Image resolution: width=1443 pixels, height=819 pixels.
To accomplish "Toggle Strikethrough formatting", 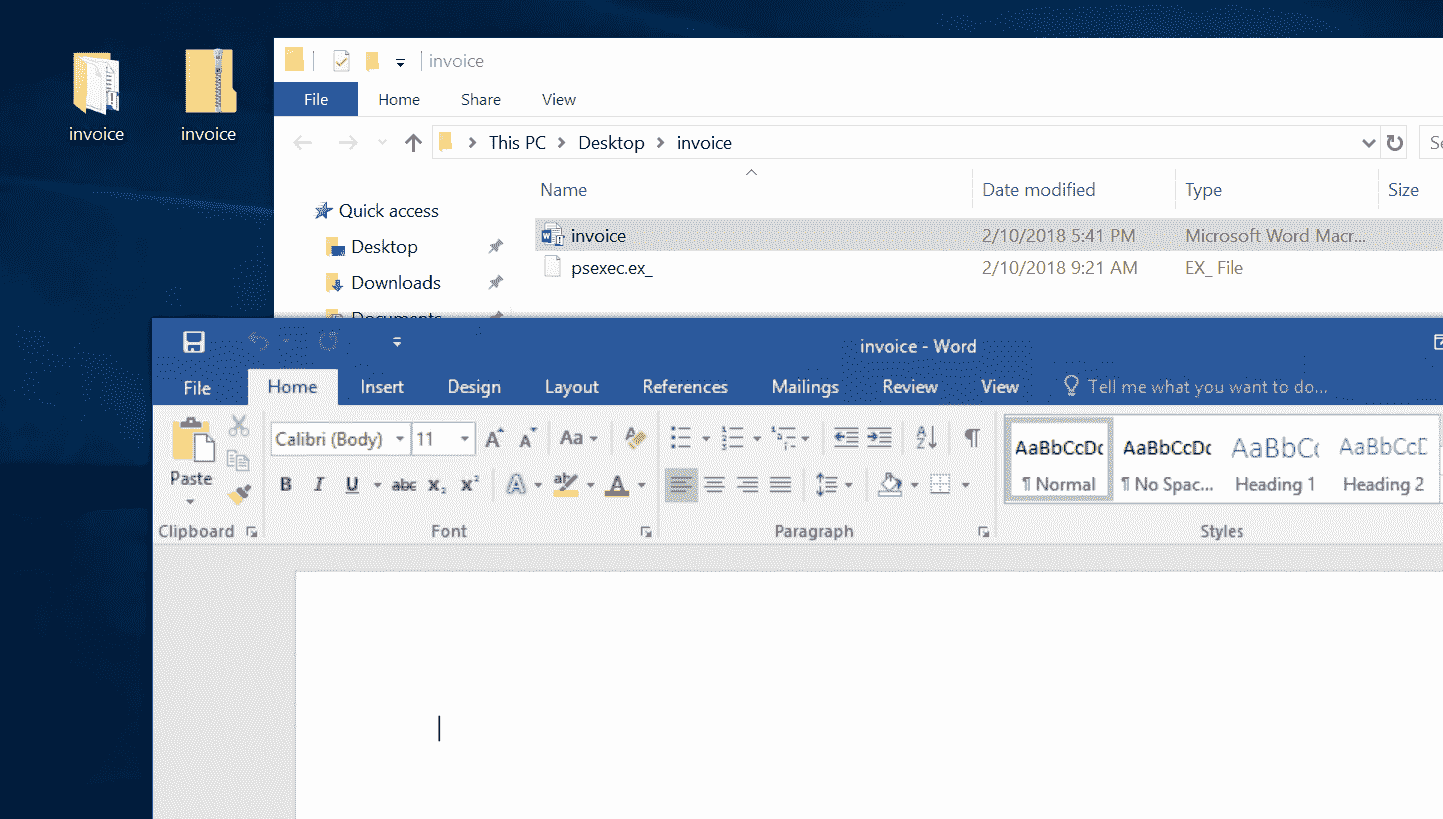I will [x=404, y=485].
